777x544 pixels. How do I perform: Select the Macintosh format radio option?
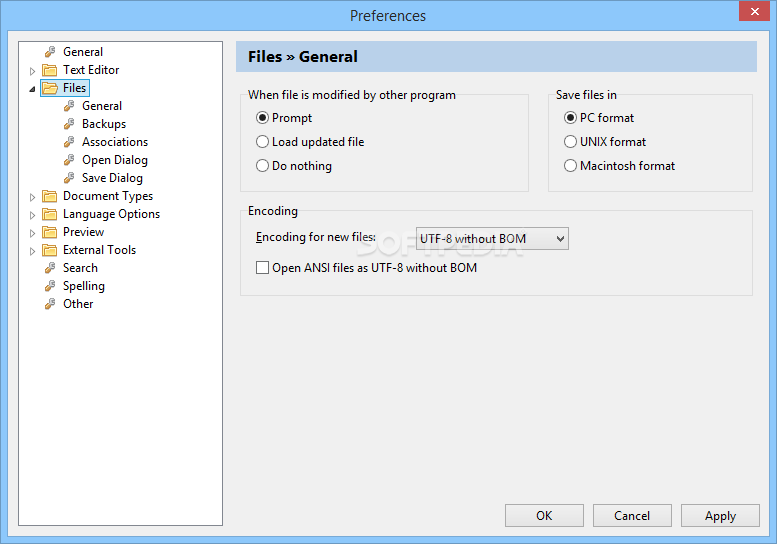coord(571,166)
